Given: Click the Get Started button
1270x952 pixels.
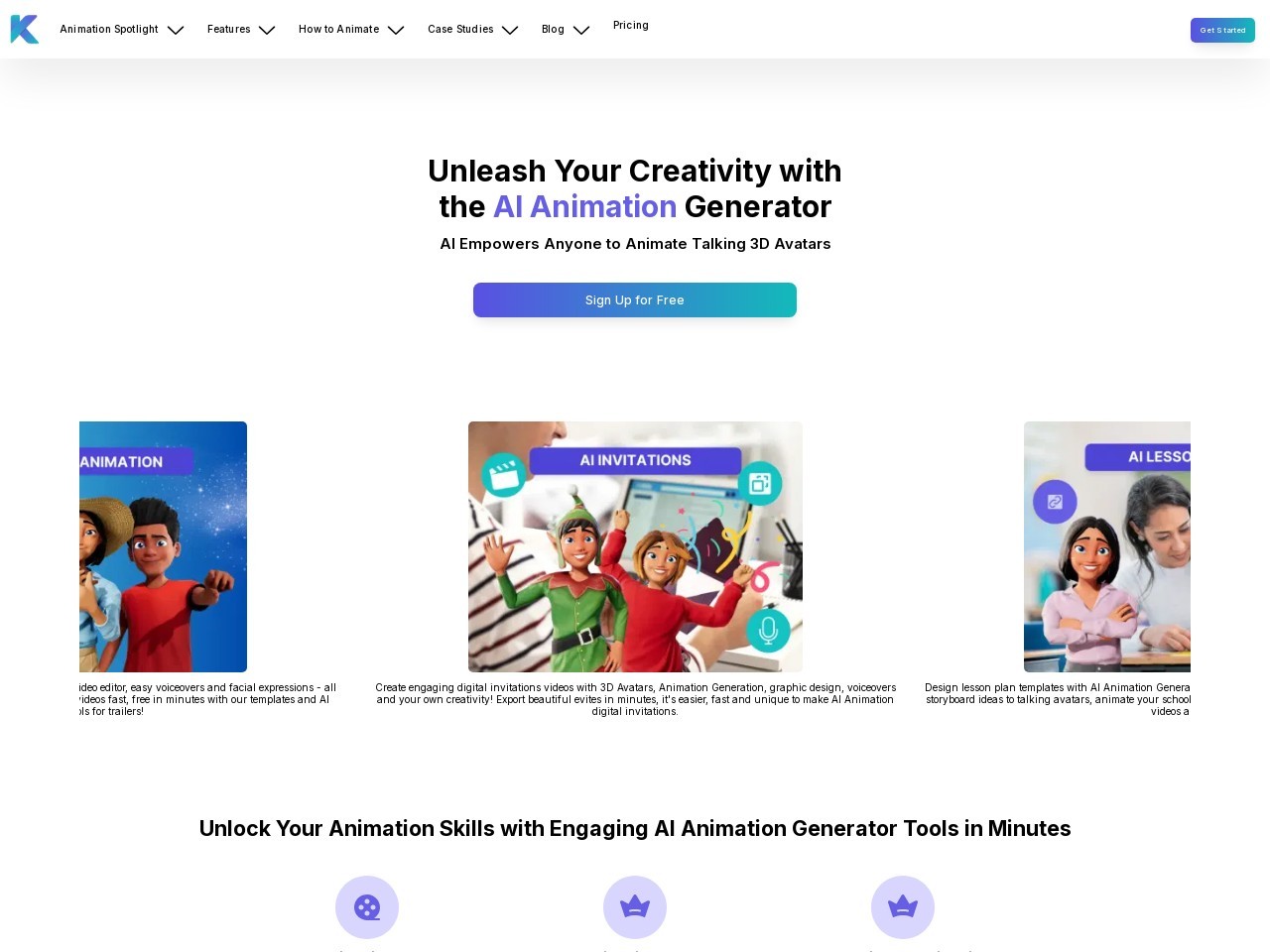Looking at the screenshot, I should tap(1222, 30).
